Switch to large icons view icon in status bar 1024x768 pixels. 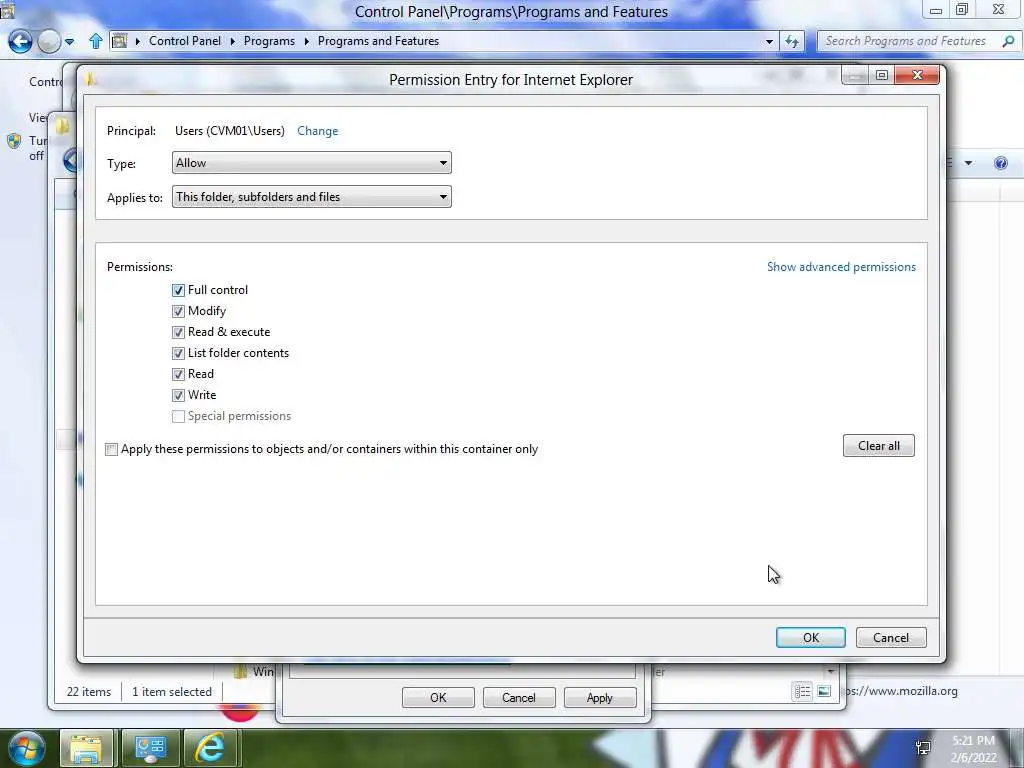pyautogui.click(x=824, y=691)
